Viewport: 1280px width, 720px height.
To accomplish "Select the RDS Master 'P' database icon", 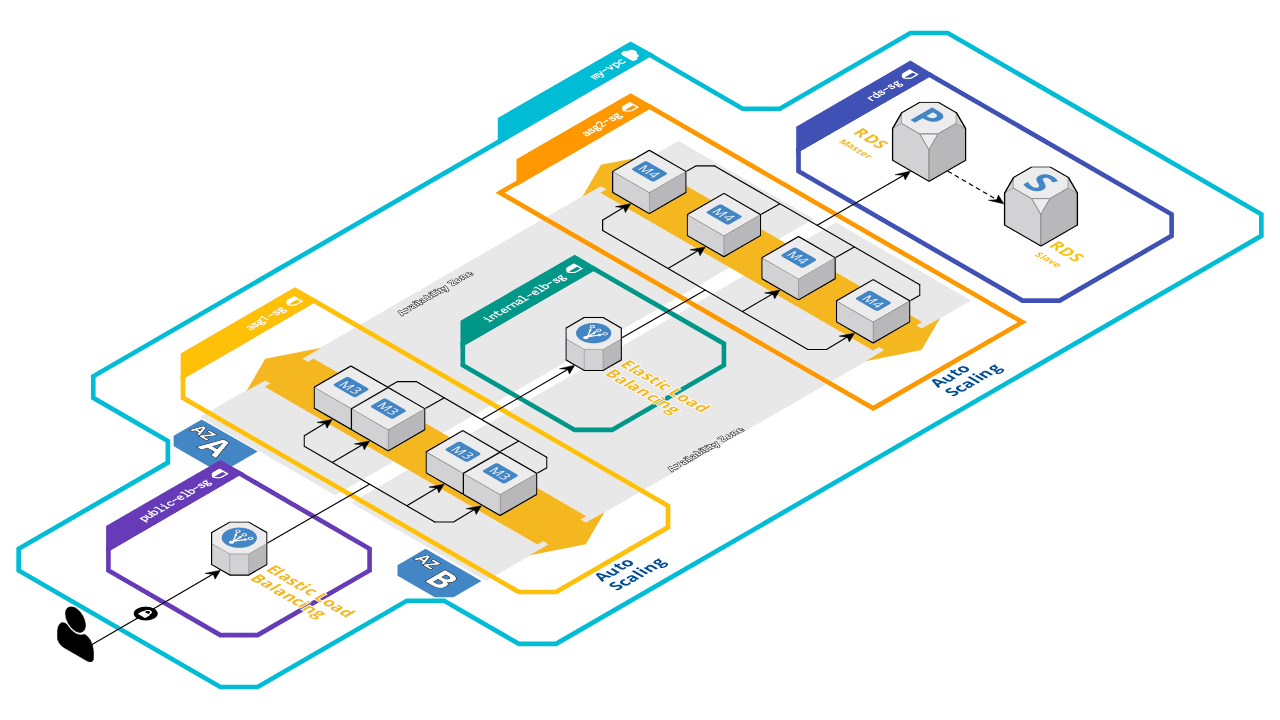I will pyautogui.click(x=929, y=140).
